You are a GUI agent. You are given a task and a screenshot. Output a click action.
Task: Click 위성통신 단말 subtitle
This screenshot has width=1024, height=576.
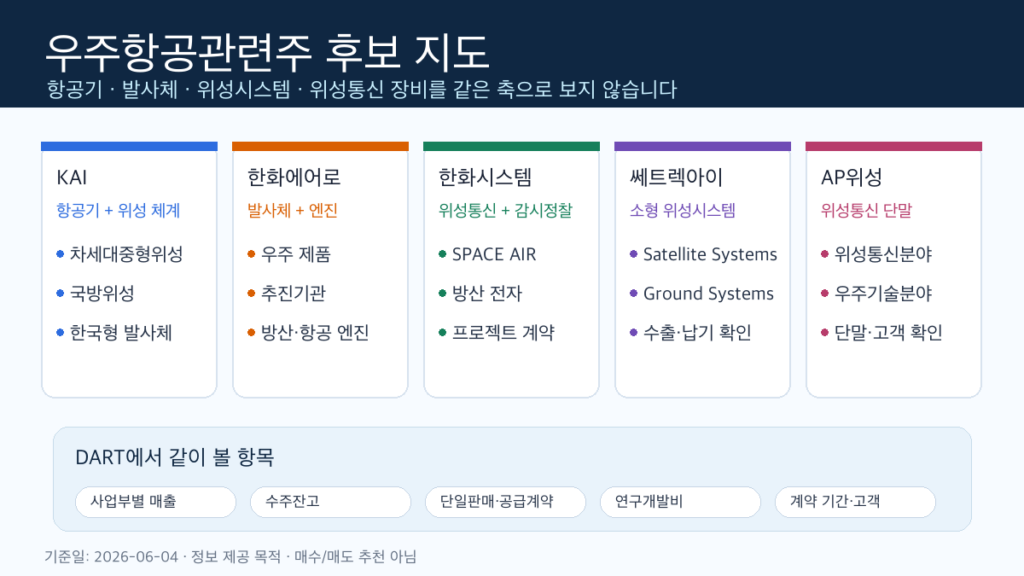[867, 210]
